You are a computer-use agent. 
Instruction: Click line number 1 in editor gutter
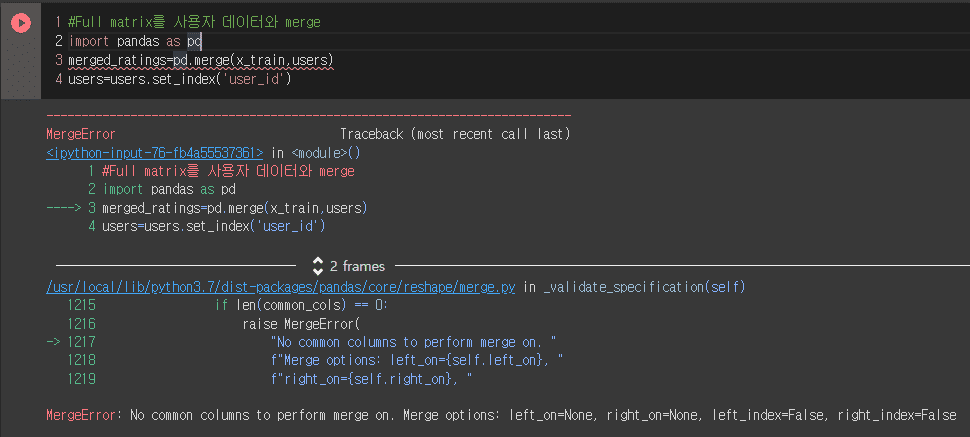tap(59, 23)
